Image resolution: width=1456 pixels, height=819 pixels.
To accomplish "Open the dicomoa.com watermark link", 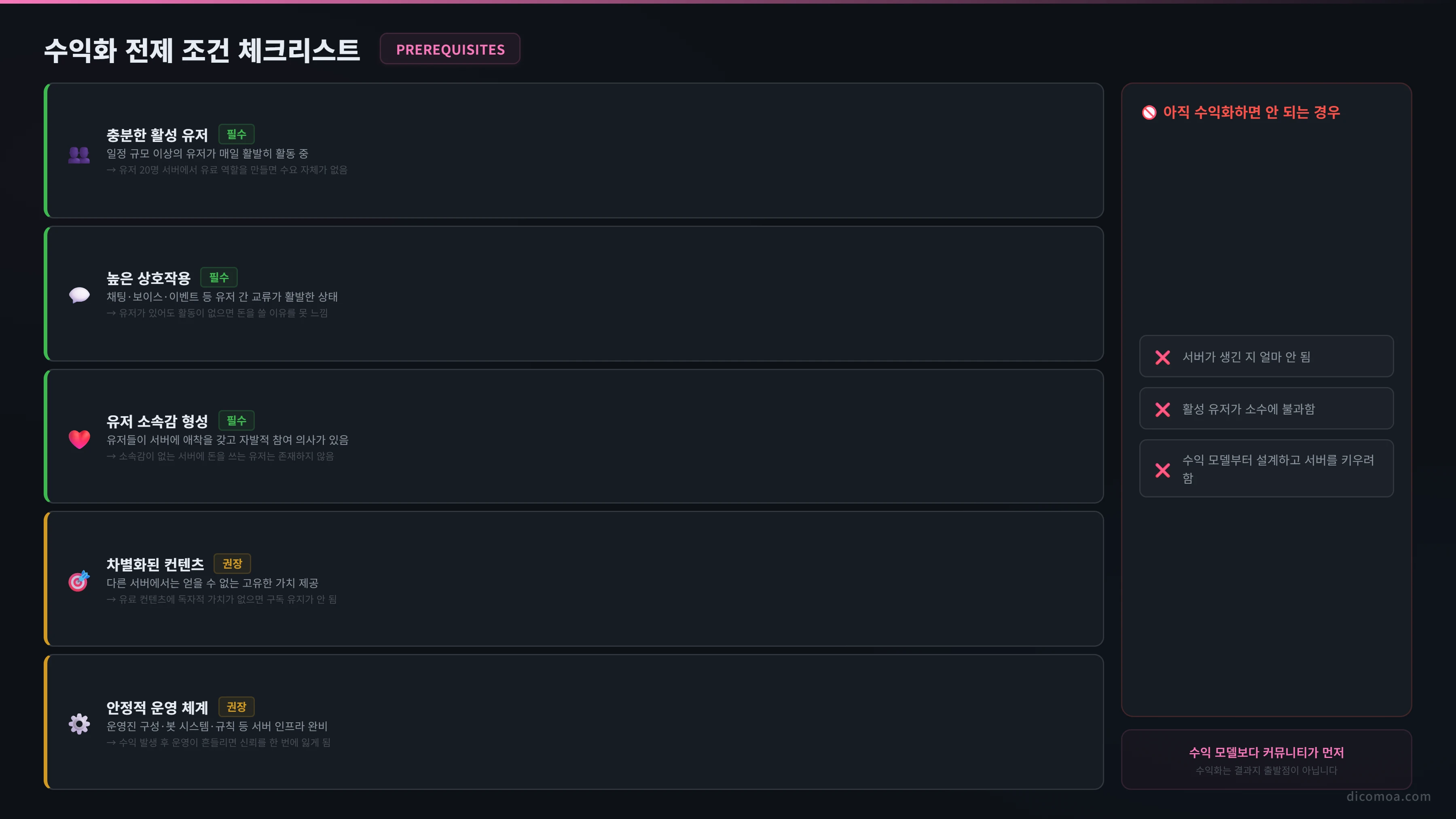I will tap(1388, 796).
